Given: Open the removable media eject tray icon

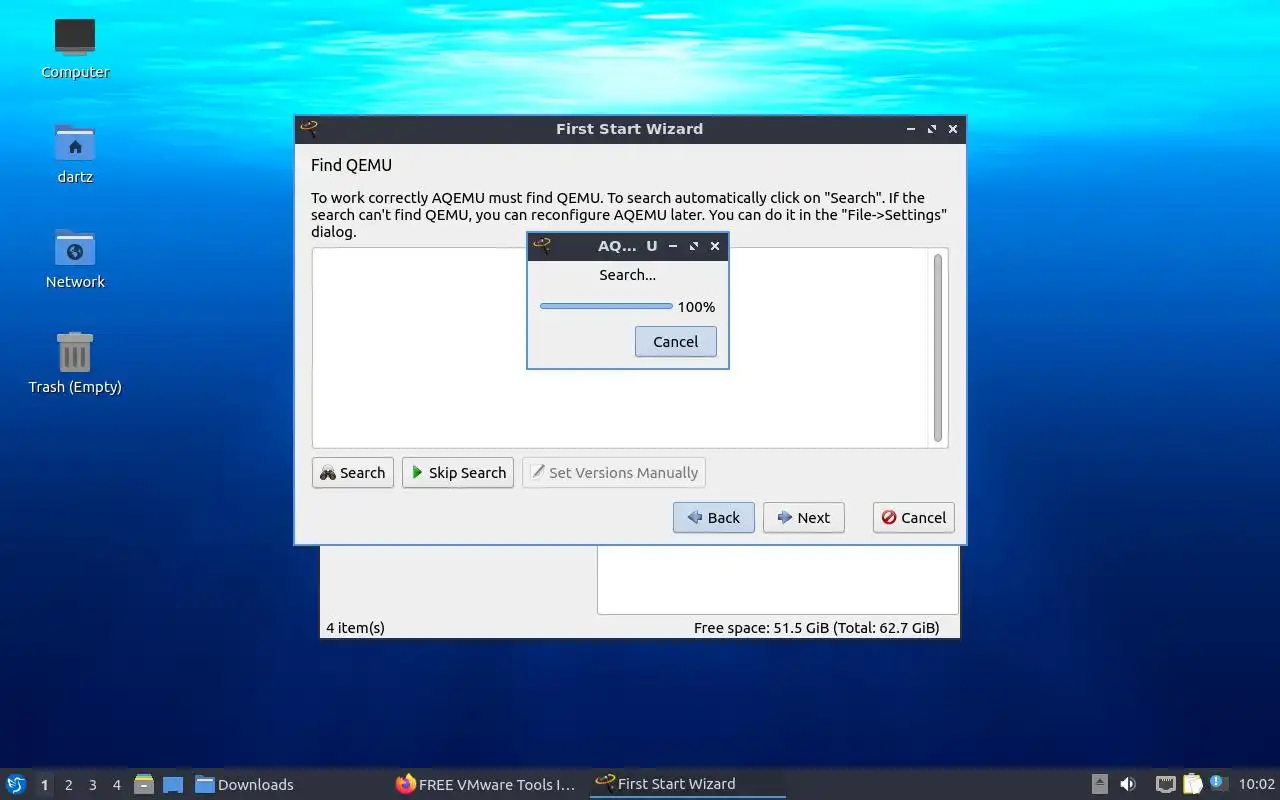Looking at the screenshot, I should tap(1099, 784).
